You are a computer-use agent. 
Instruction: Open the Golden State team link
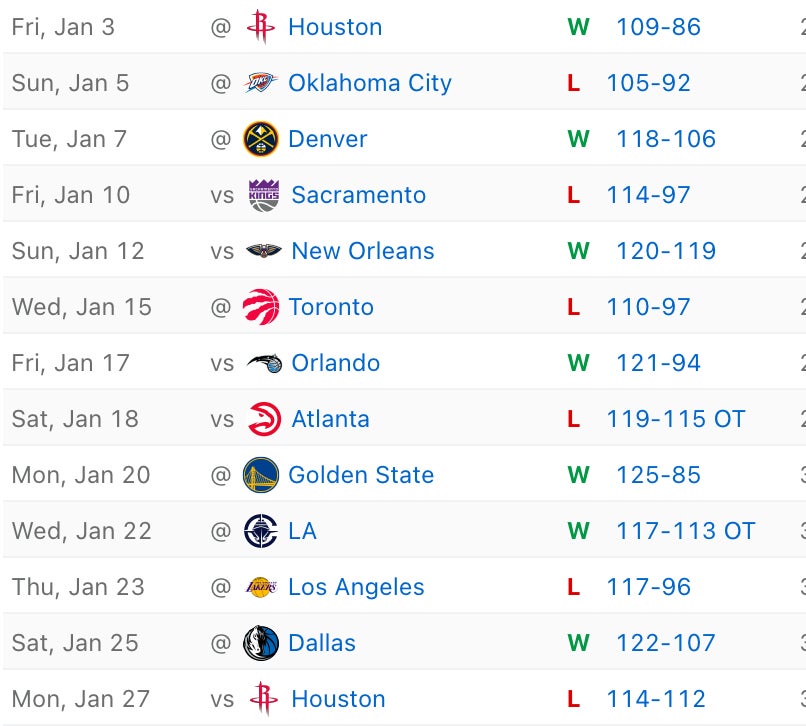(x=361, y=475)
